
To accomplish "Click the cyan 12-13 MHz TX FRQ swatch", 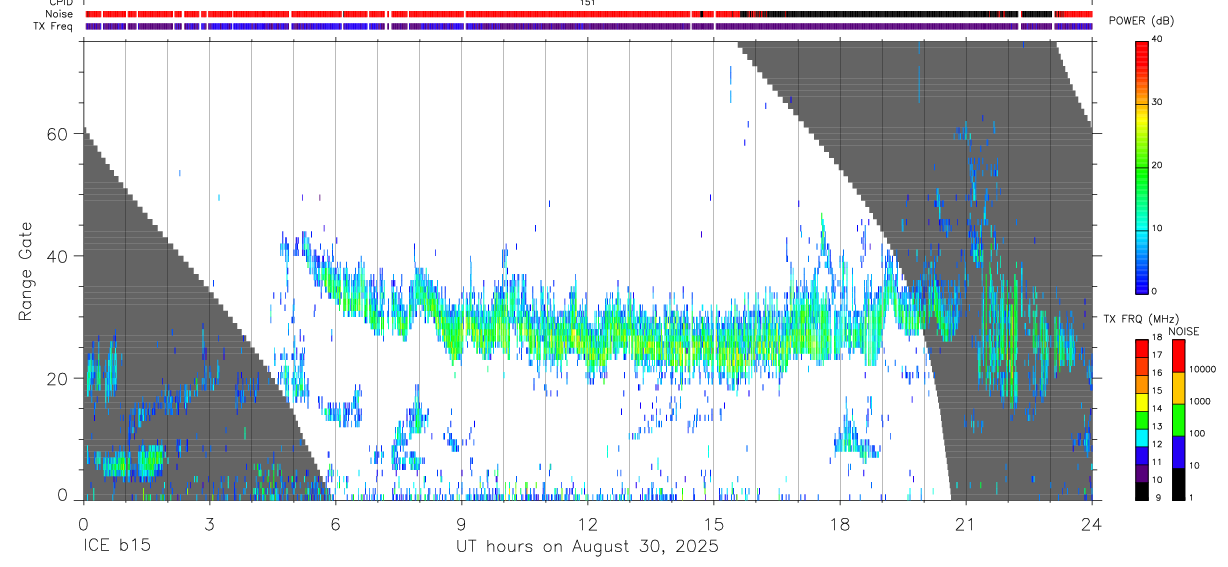I will [1142, 436].
